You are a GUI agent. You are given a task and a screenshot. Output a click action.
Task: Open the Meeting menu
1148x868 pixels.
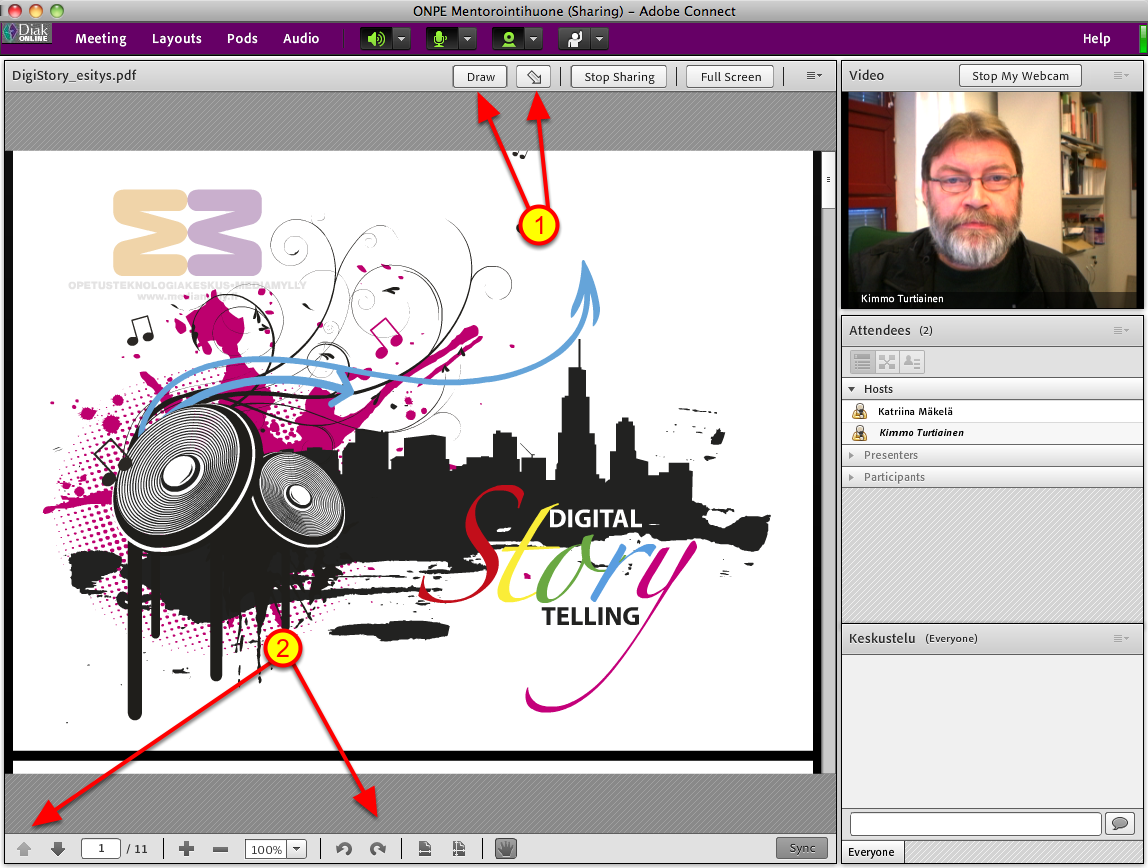coord(101,39)
